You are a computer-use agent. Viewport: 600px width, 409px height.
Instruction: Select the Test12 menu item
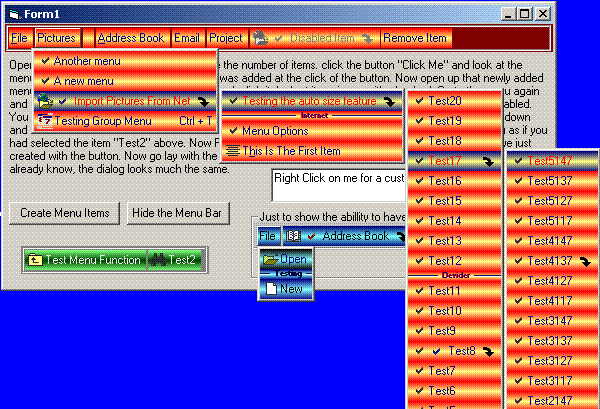[x=455, y=261]
